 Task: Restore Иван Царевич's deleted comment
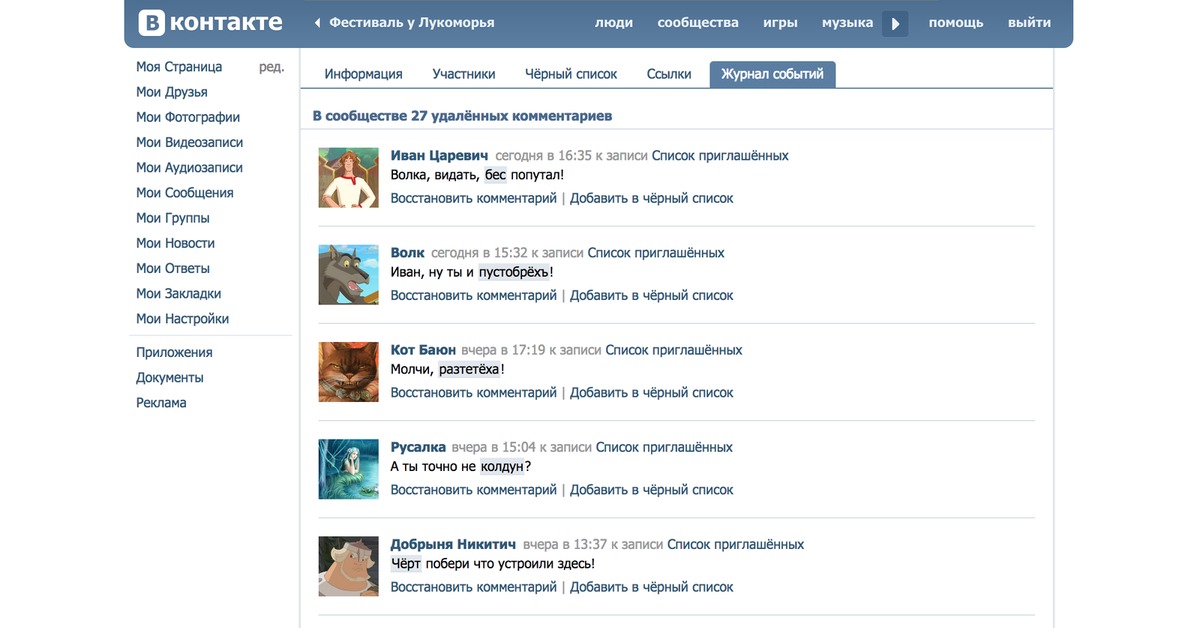point(473,198)
